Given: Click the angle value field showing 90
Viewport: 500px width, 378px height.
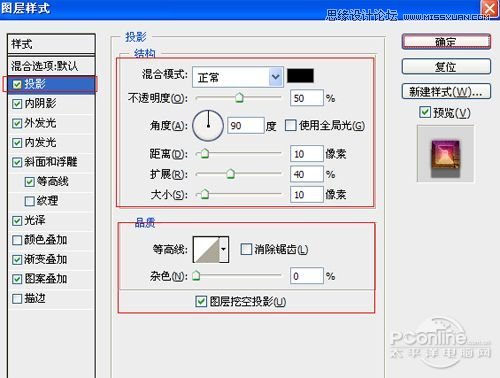Looking at the screenshot, I should coord(246,126).
